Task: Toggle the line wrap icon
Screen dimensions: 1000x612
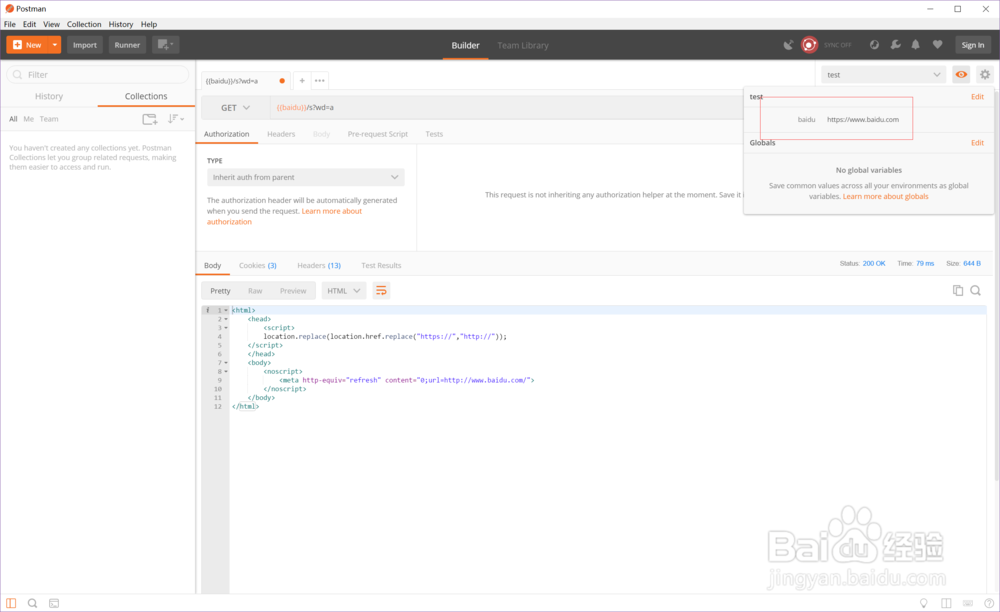Action: [381, 291]
